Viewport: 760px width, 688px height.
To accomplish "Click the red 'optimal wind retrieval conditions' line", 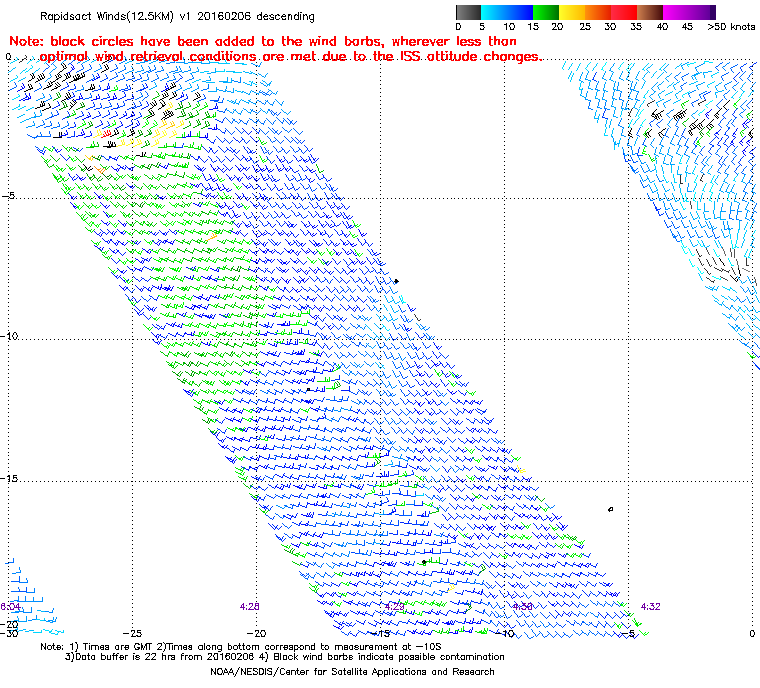I will (x=290, y=57).
